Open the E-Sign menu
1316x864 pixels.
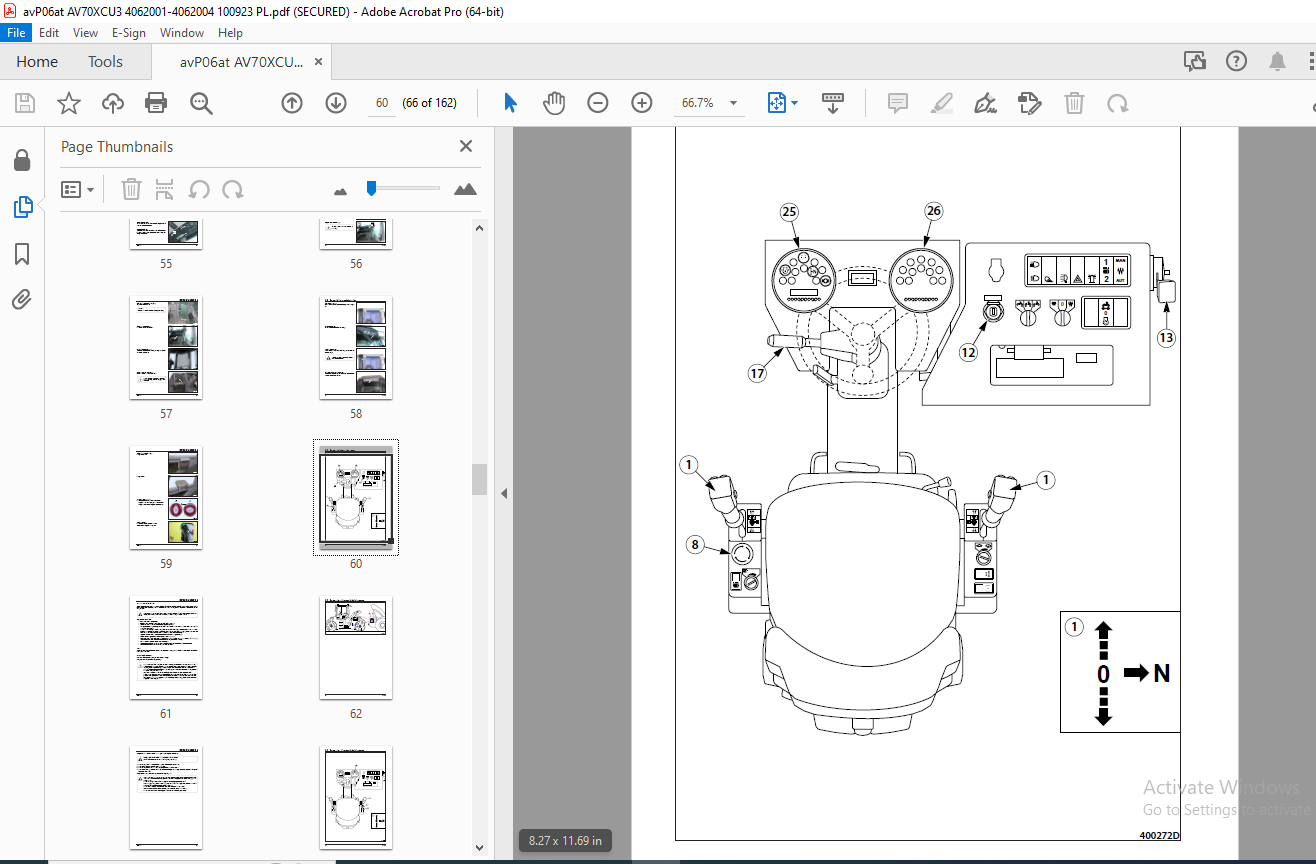[128, 33]
